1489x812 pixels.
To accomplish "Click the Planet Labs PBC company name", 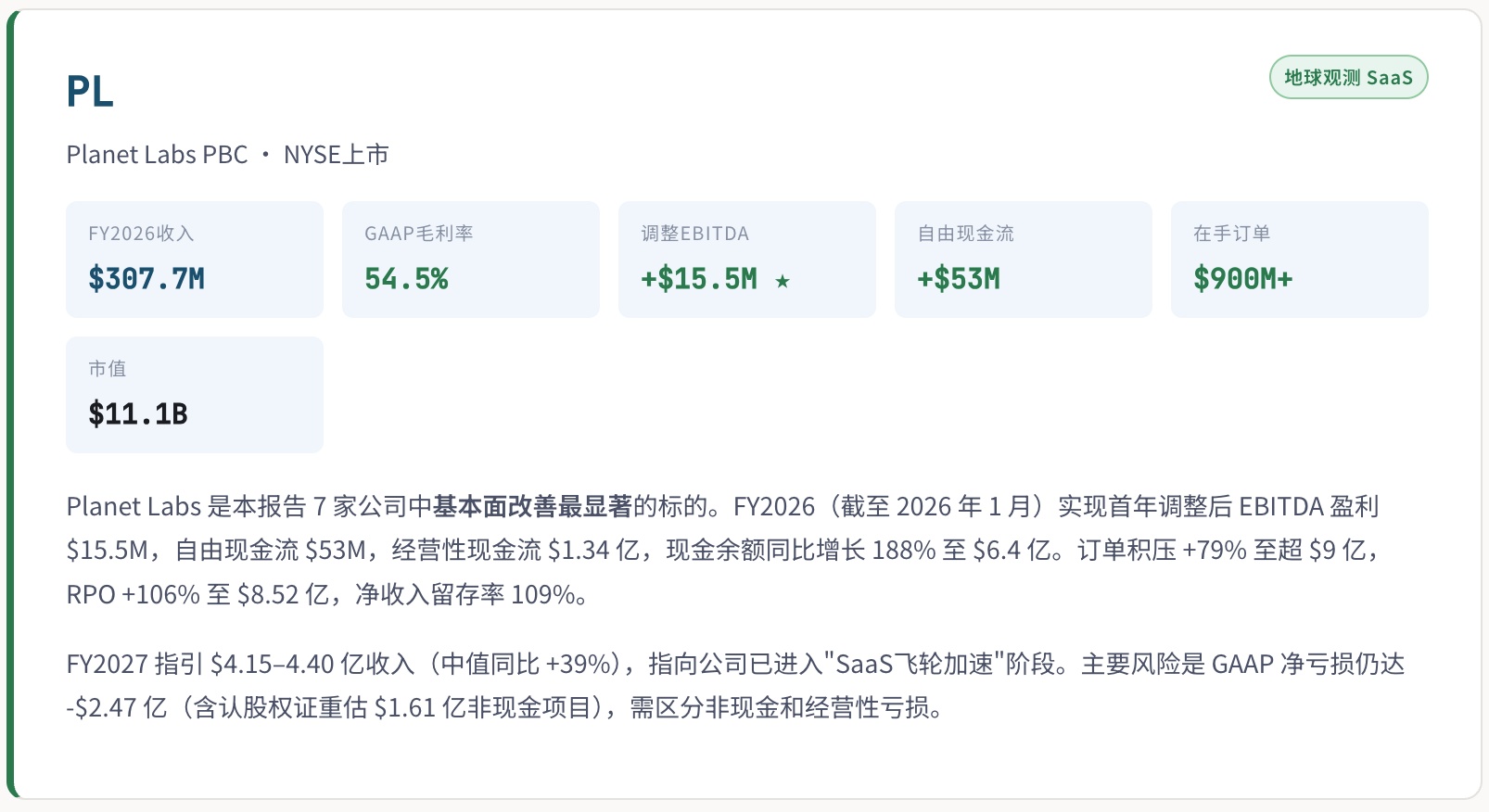I will (157, 155).
